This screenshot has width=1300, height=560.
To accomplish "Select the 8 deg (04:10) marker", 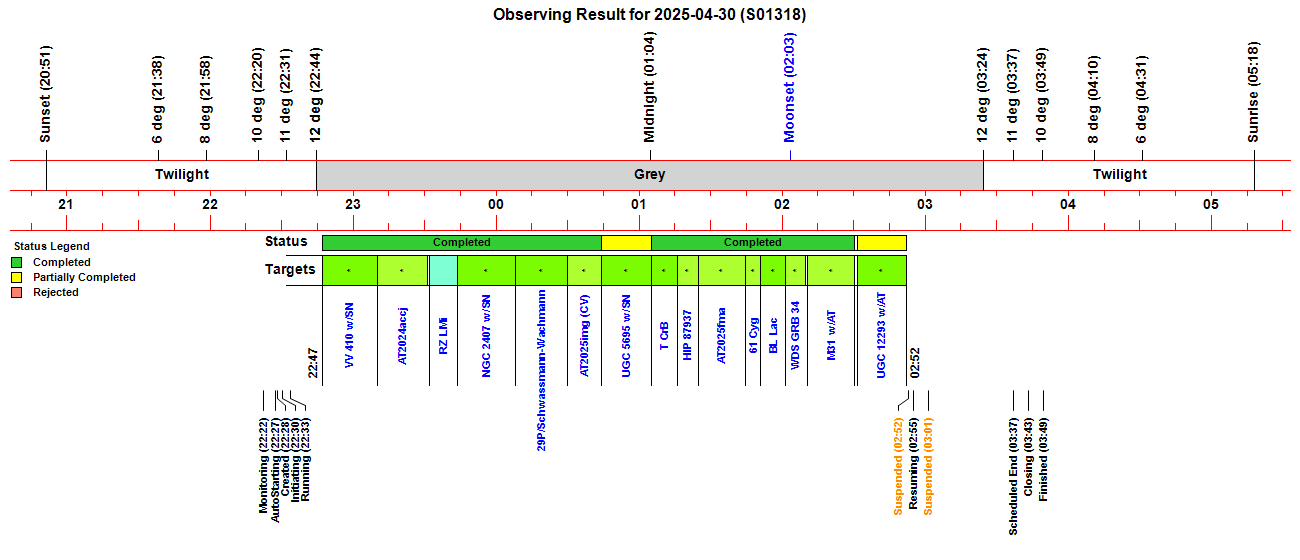I will [x=1093, y=100].
